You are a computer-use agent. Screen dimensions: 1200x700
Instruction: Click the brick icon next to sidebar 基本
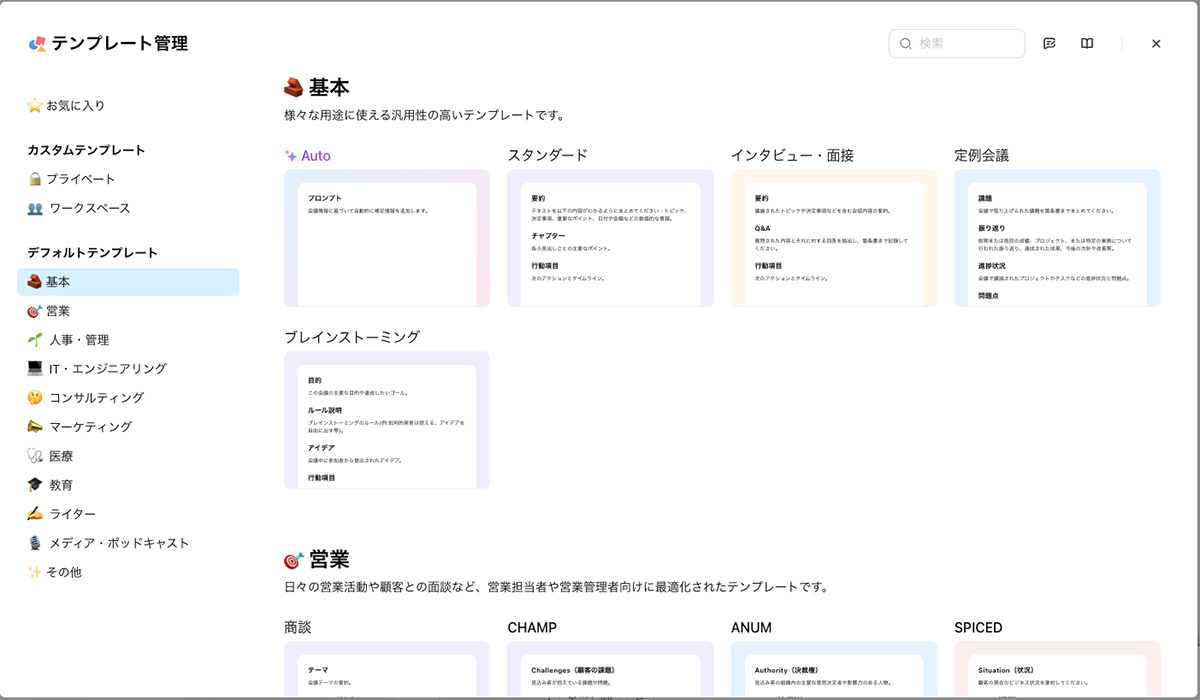click(35, 282)
